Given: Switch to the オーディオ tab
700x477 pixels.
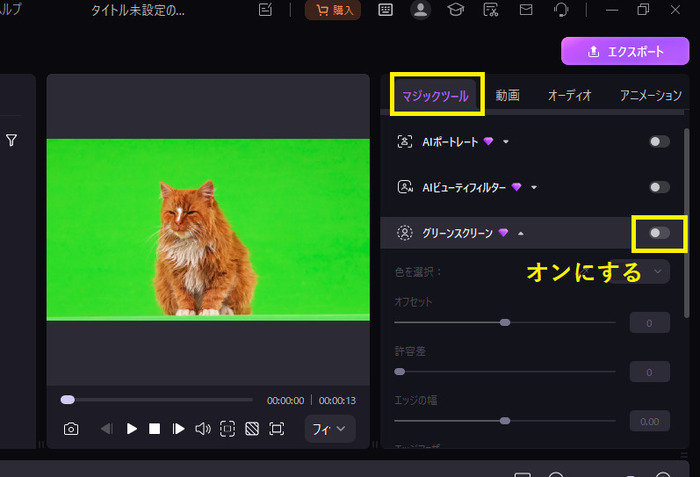Looking at the screenshot, I should (x=569, y=95).
